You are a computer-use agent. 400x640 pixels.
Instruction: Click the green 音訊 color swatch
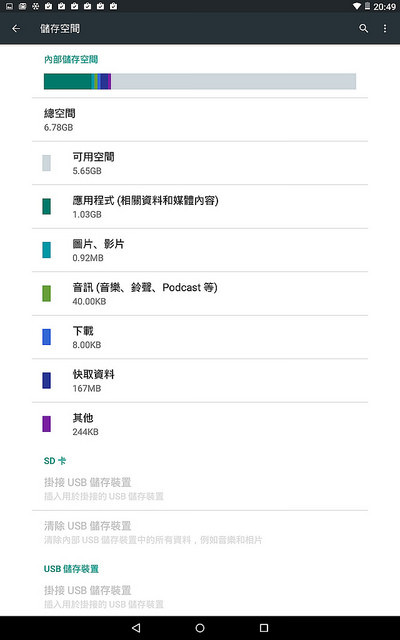point(47,293)
